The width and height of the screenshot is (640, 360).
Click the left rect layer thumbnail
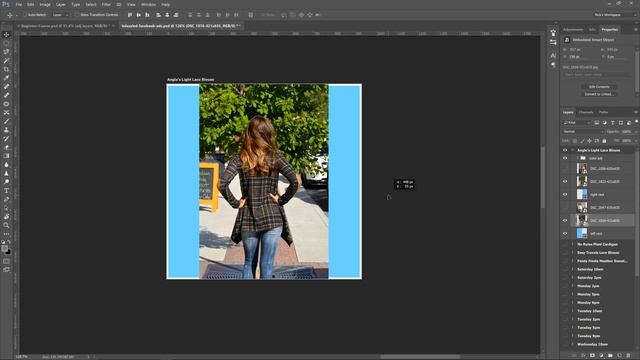(582, 233)
